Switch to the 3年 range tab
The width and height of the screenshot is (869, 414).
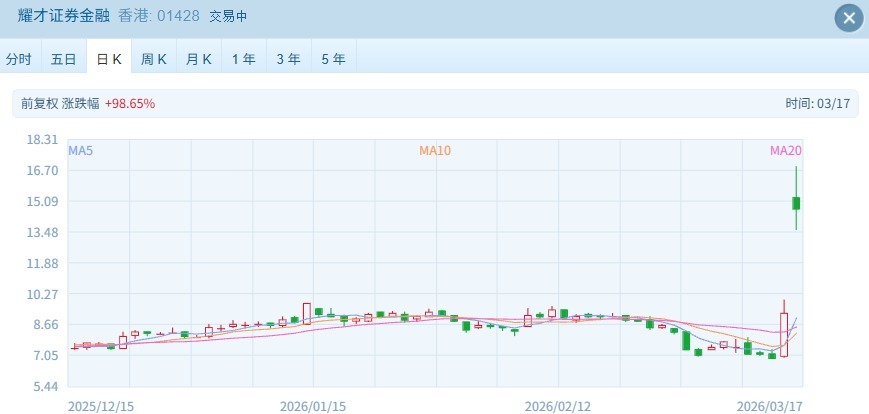288,59
